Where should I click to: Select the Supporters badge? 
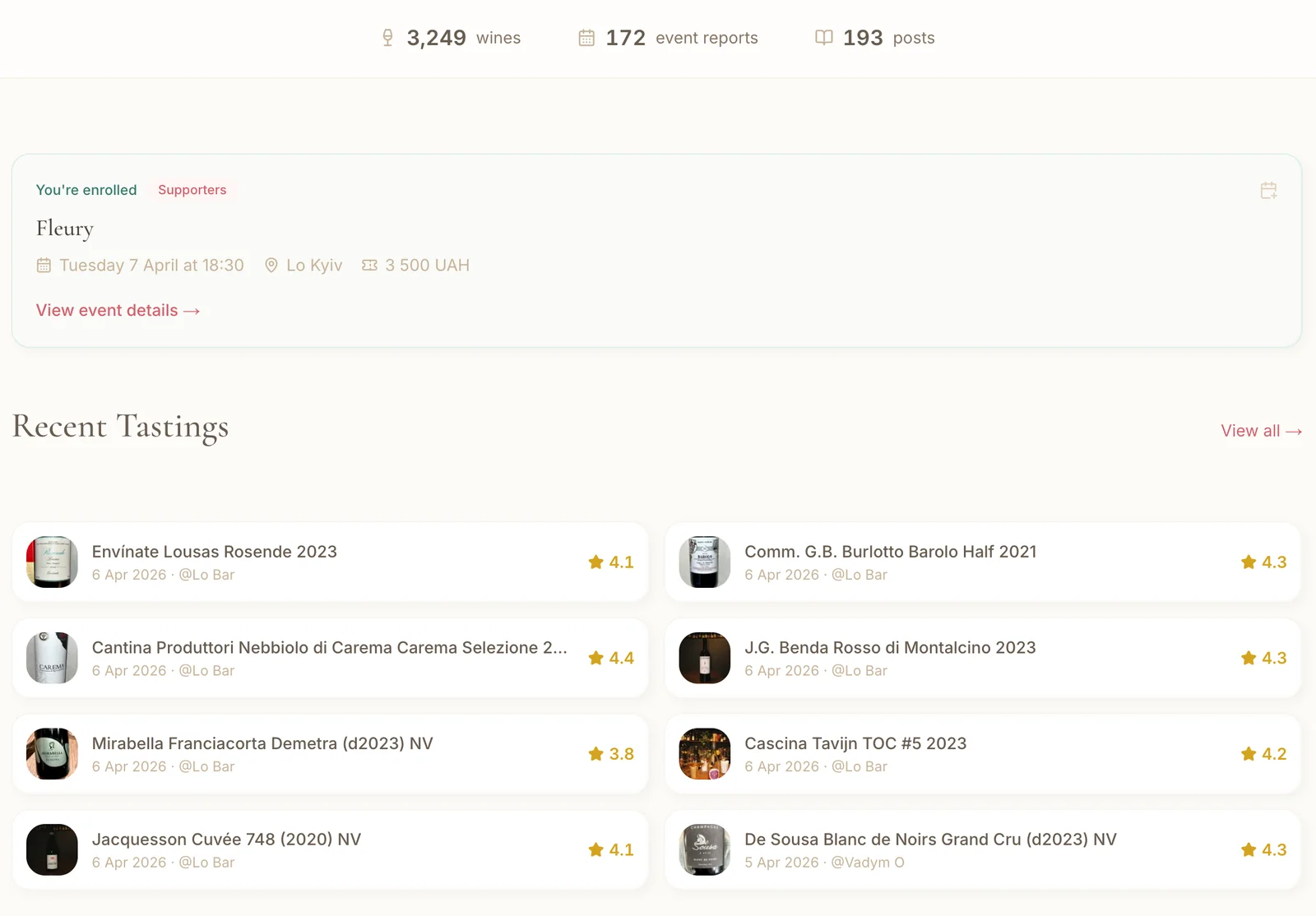click(x=192, y=190)
